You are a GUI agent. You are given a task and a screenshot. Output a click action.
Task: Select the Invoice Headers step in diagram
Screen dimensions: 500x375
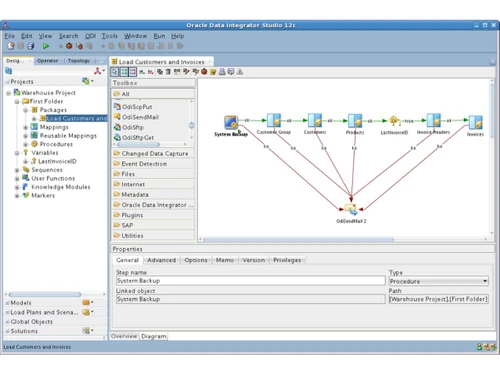(x=433, y=121)
